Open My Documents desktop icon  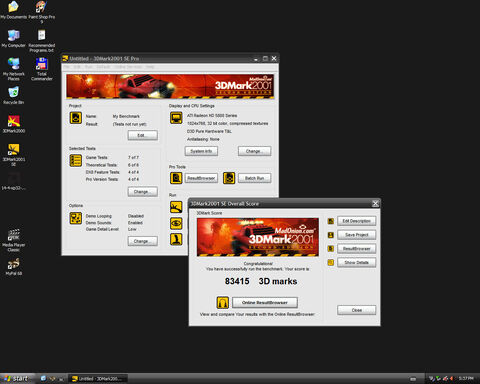13,10
